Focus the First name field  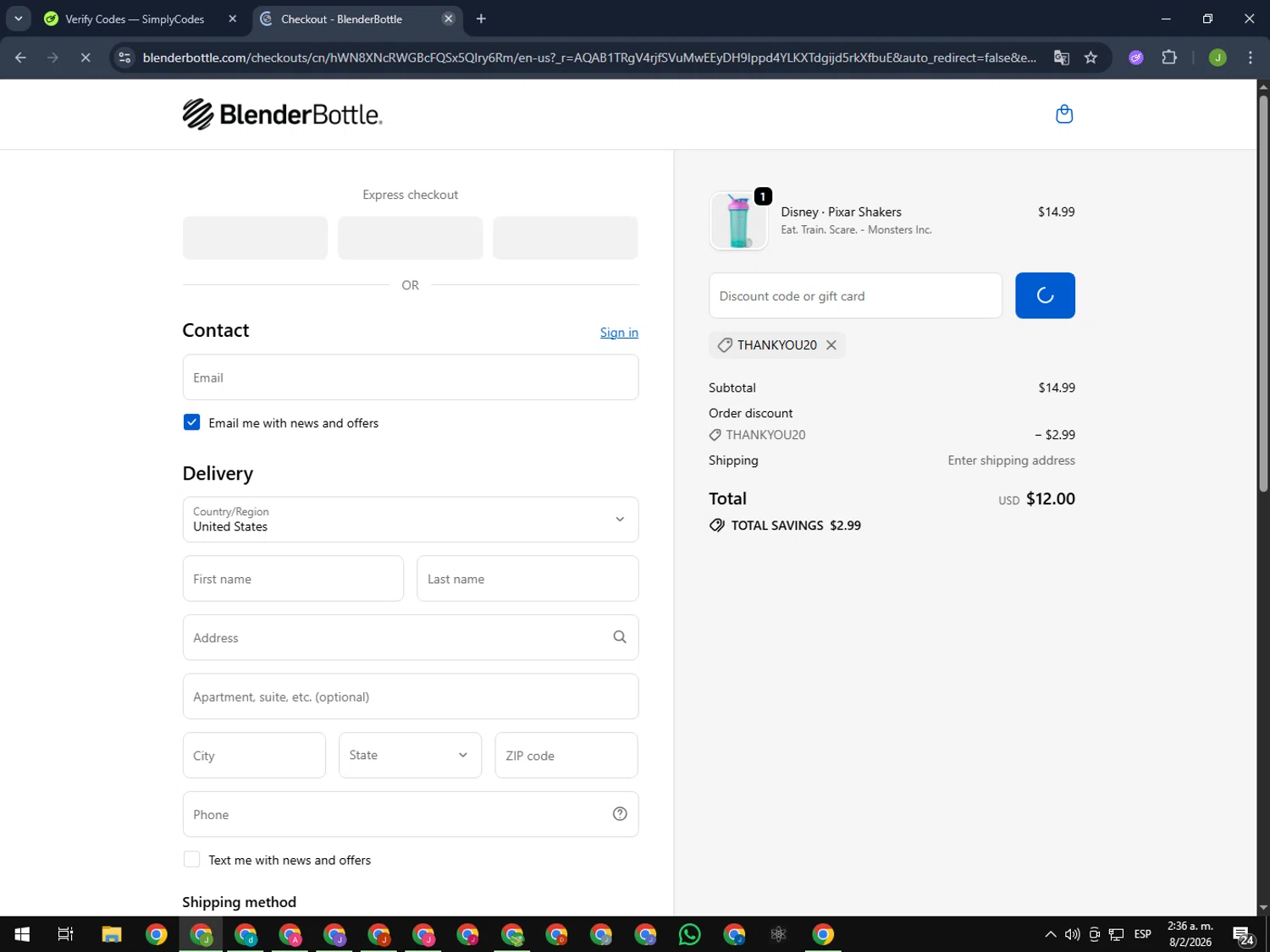click(x=293, y=579)
